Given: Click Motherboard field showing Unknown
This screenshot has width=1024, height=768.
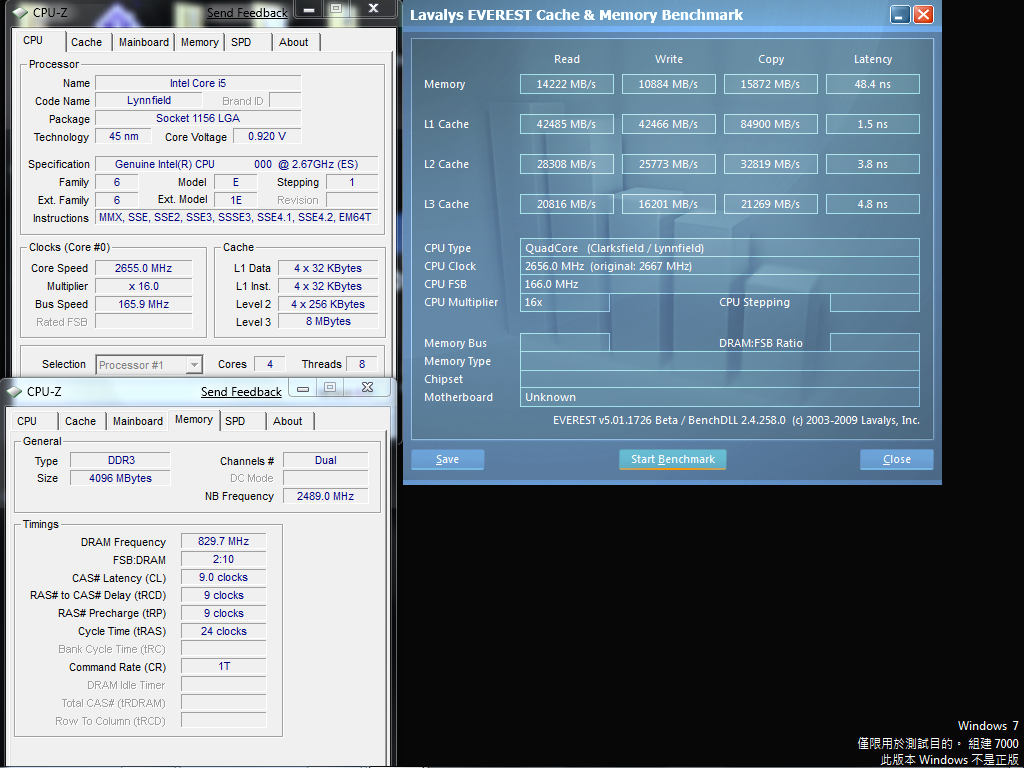Looking at the screenshot, I should (720, 397).
